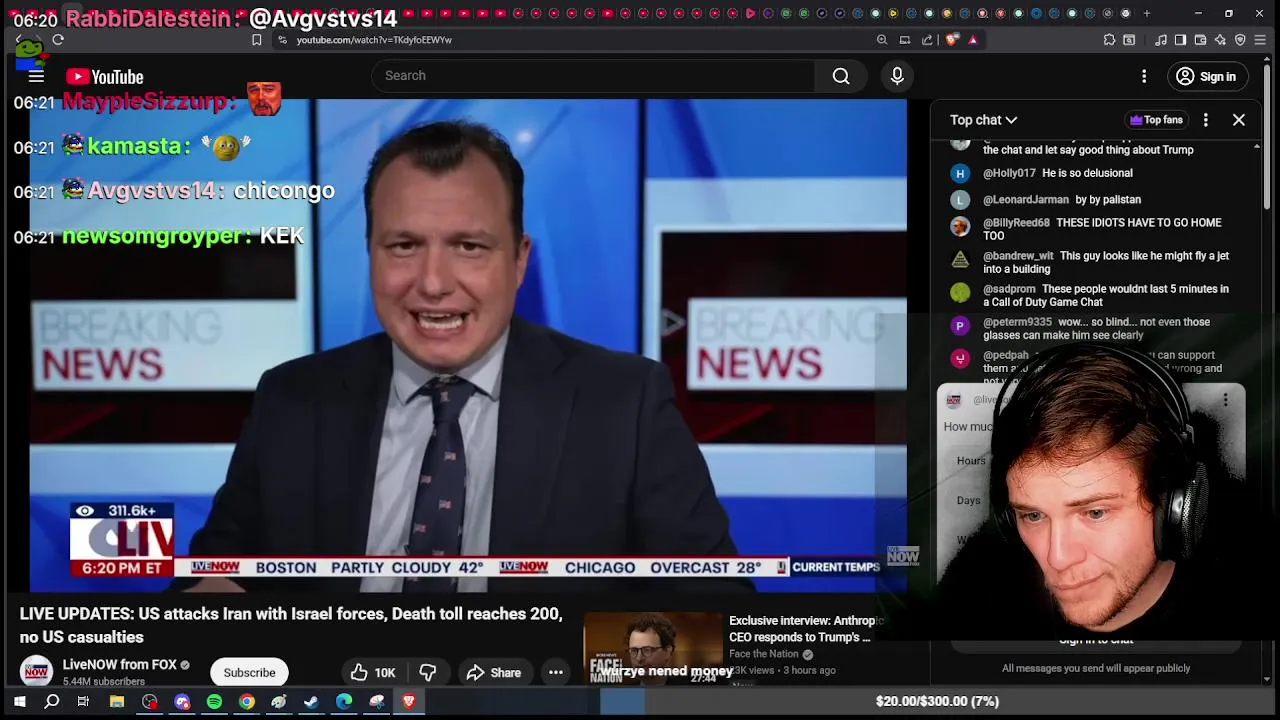Screen dimensions: 1280x720
Task: Open the Brave main menu
Action: [1260, 40]
